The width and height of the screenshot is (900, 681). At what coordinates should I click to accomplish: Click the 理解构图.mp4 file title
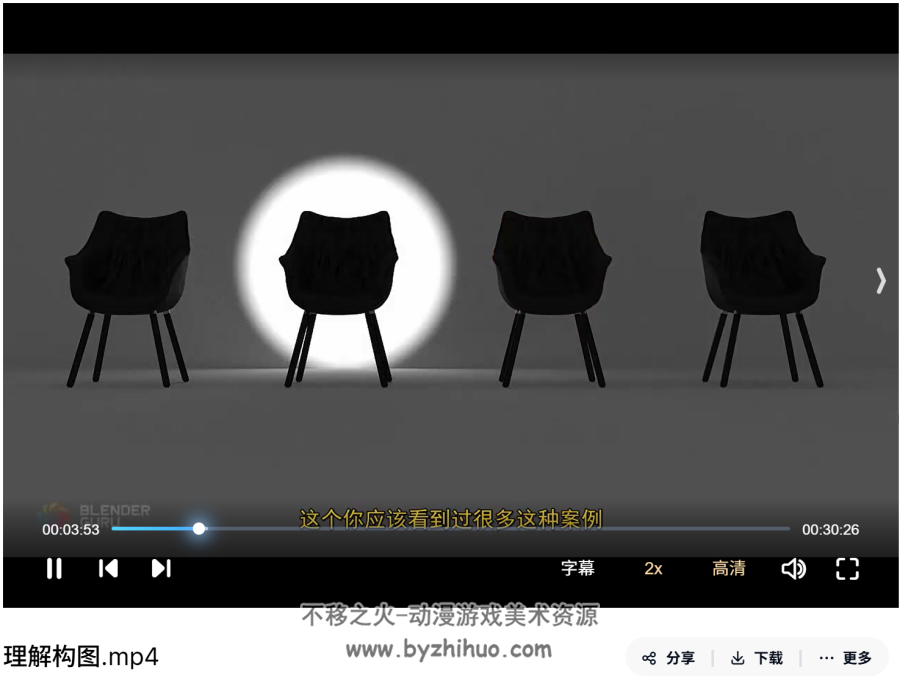click(81, 656)
